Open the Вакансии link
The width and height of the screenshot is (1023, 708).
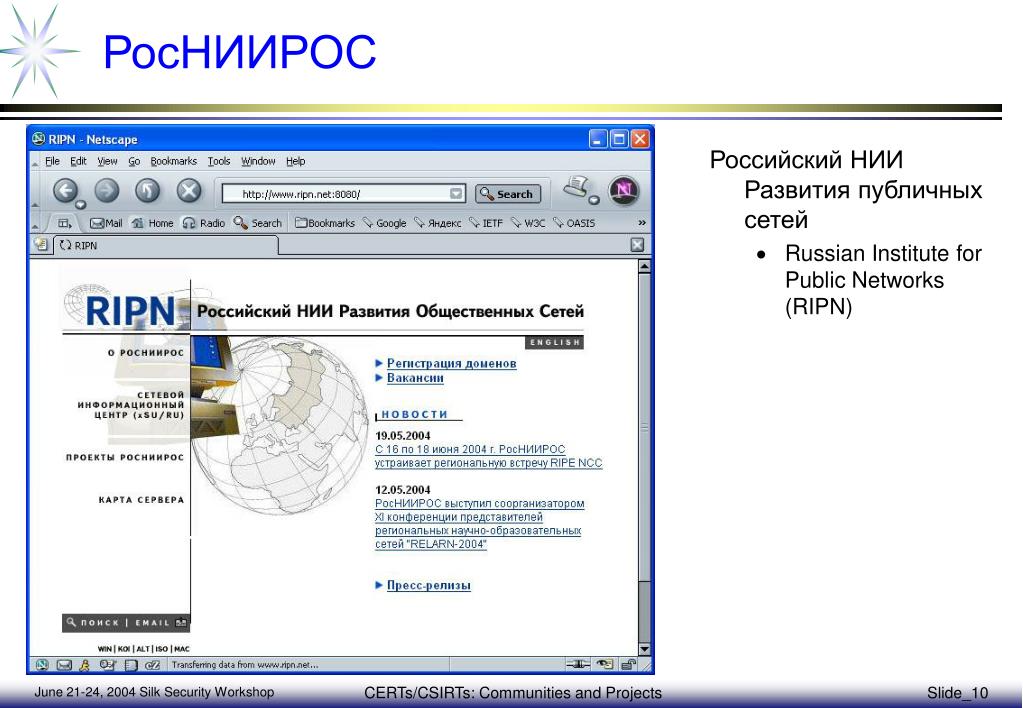click(x=415, y=378)
